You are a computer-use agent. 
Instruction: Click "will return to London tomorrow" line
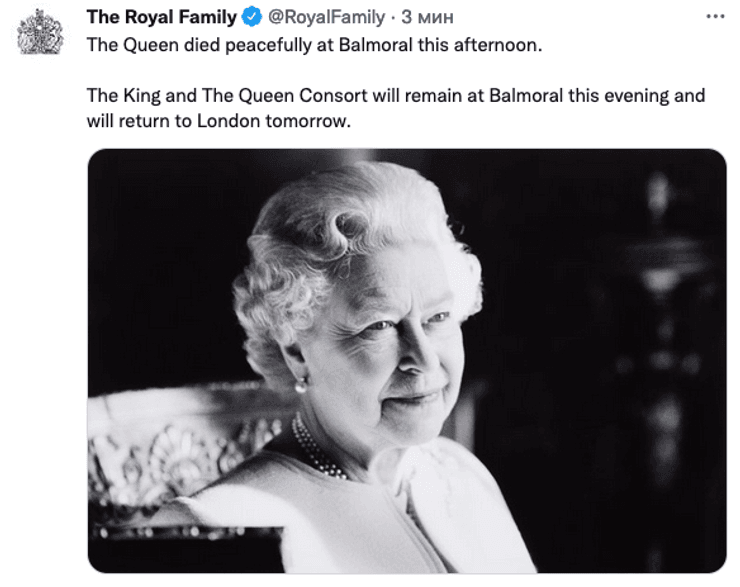tap(218, 121)
